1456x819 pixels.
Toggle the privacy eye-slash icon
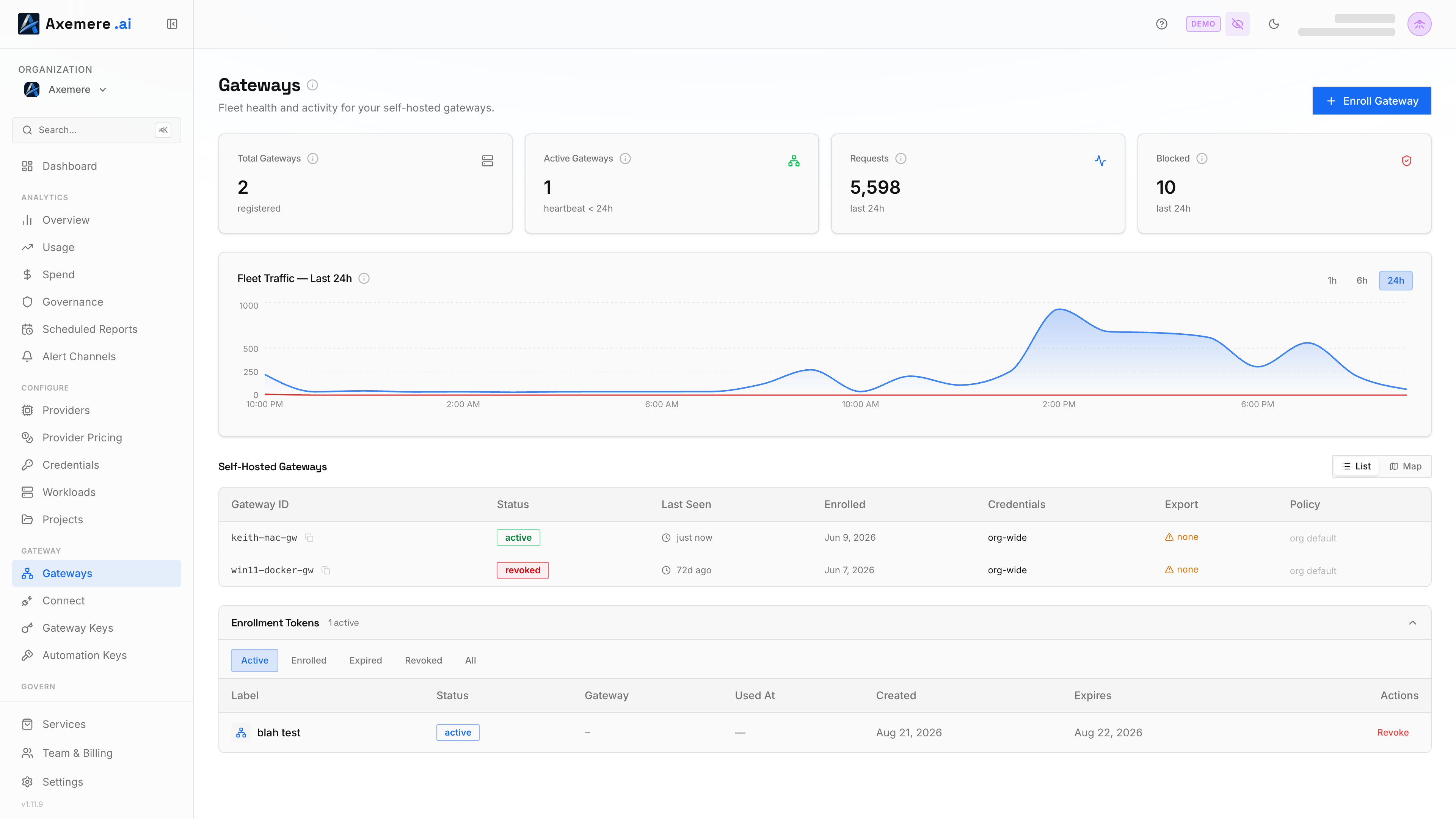1237,24
